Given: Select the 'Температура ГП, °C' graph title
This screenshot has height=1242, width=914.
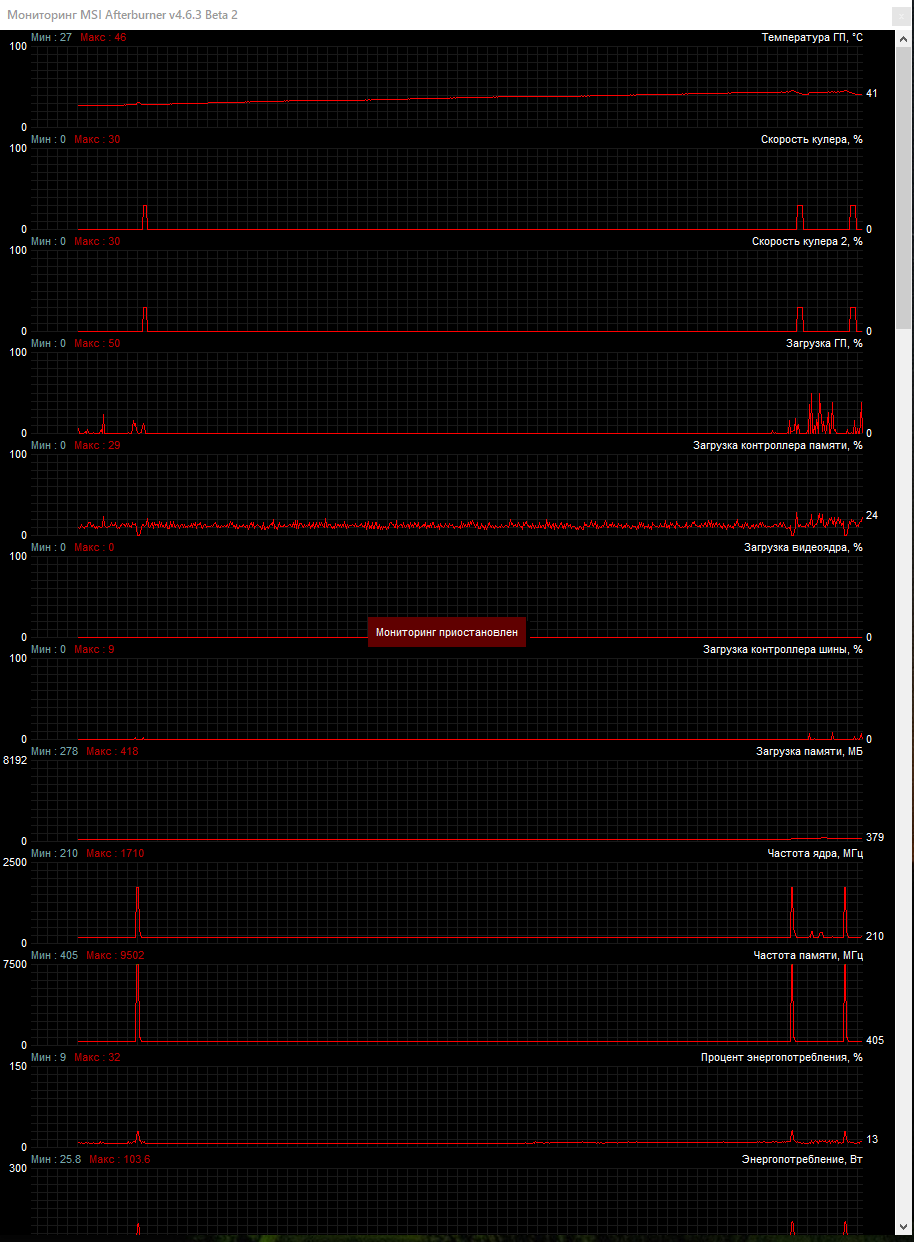Looking at the screenshot, I should point(812,37).
